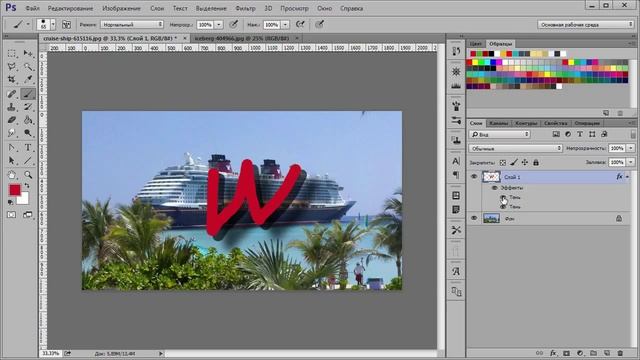Screen dimensions: 640x360
Task: Open the History panel icon
Action: (456, 51)
